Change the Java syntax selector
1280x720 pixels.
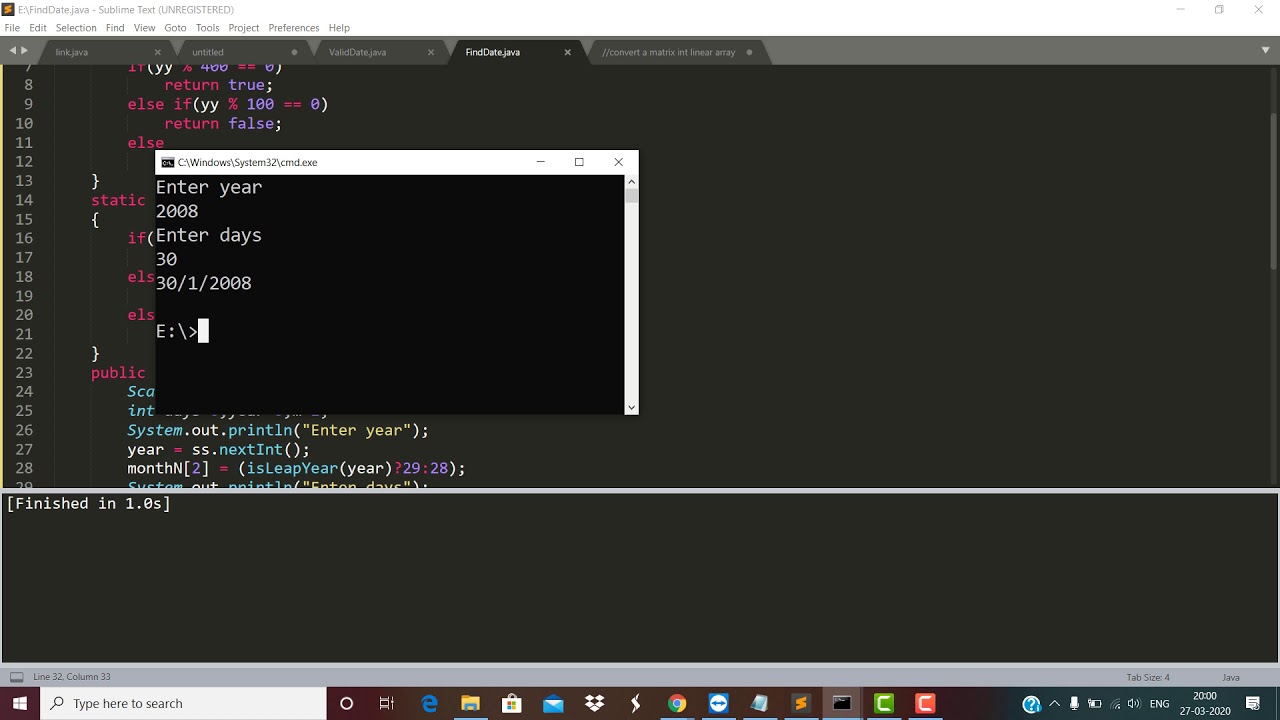(1231, 677)
